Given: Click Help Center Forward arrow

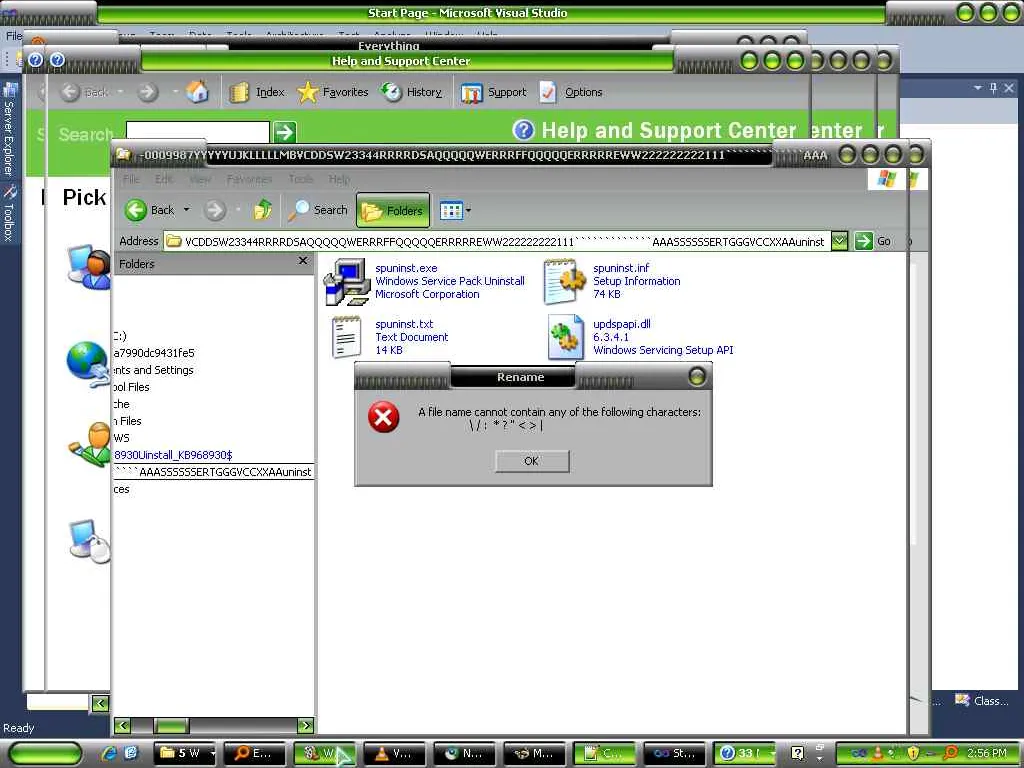Looking at the screenshot, I should click(148, 92).
